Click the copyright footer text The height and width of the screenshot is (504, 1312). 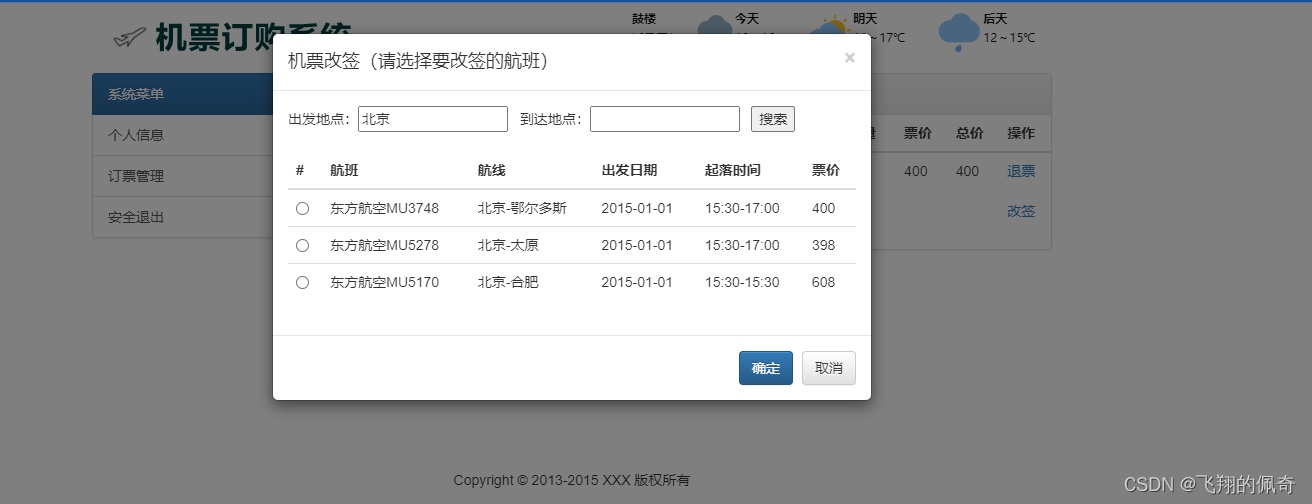pos(571,480)
